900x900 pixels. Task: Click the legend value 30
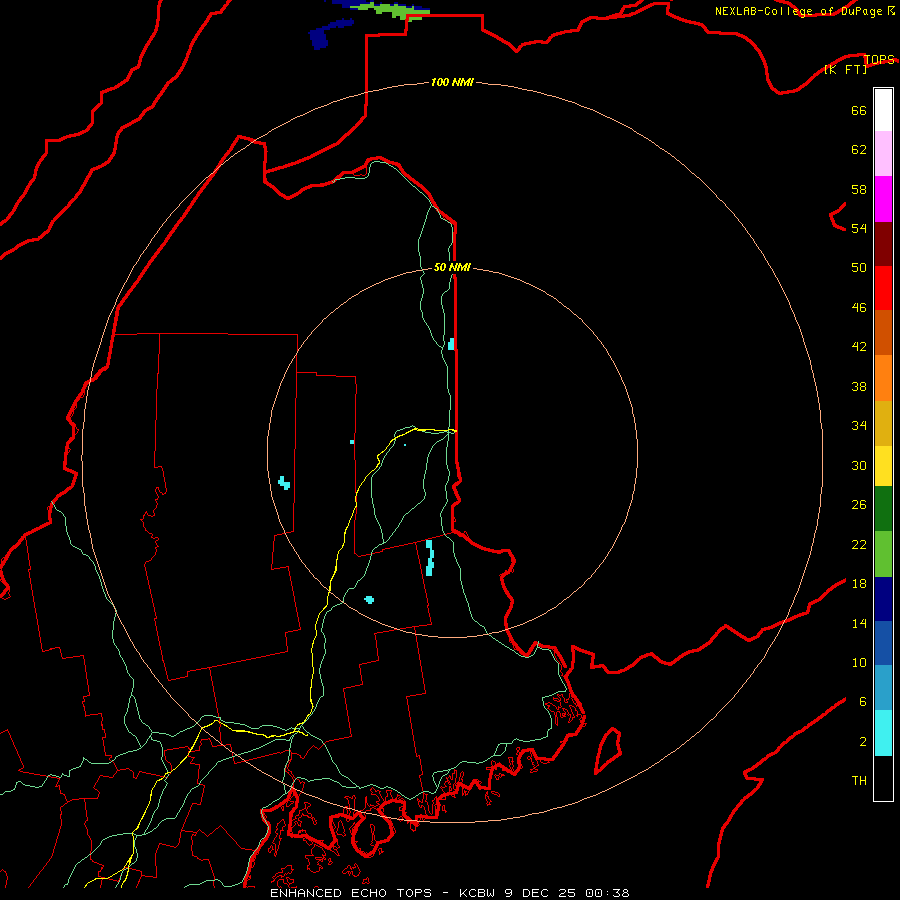[859, 465]
